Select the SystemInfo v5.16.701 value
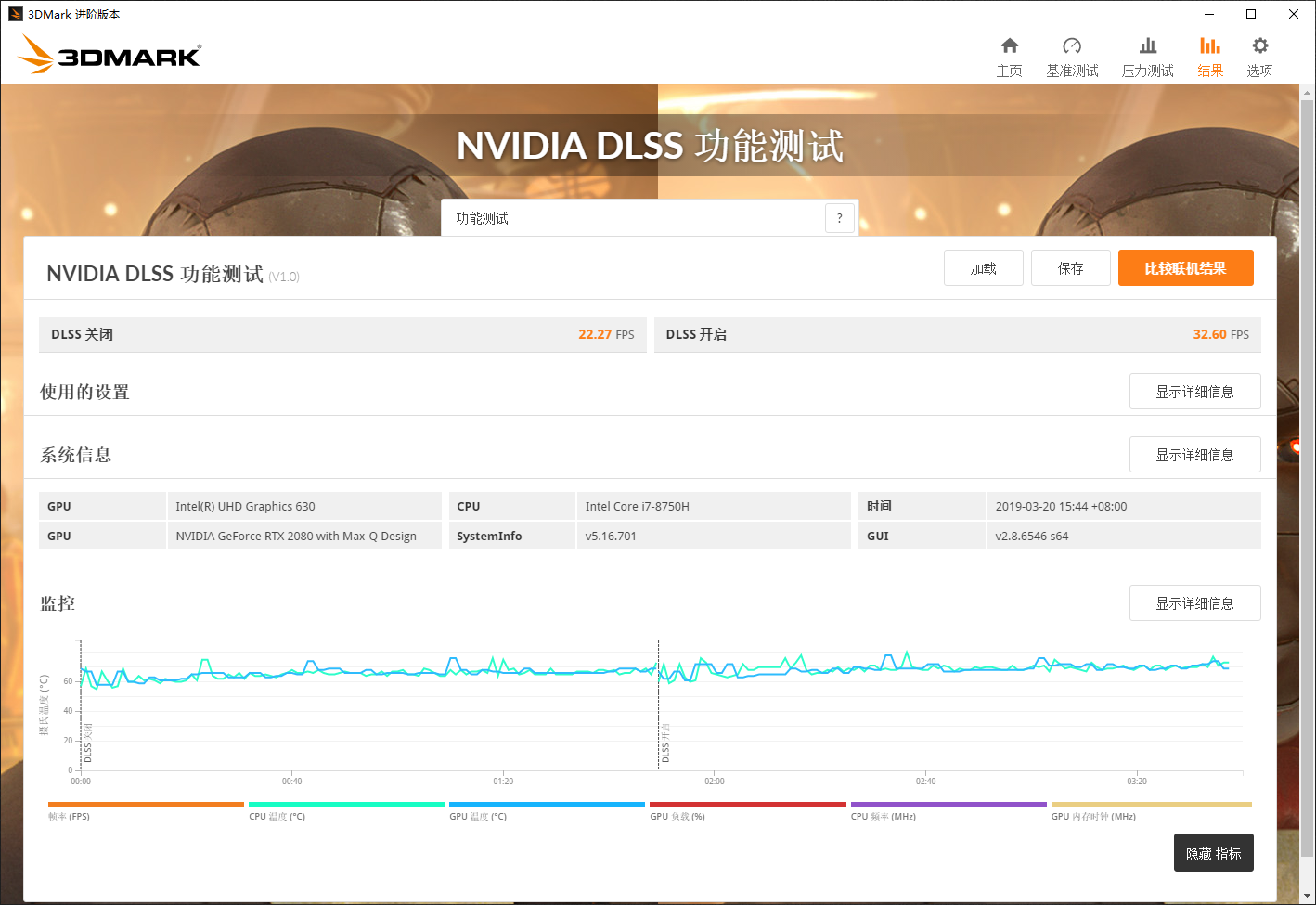The height and width of the screenshot is (905, 1316). tap(611, 537)
